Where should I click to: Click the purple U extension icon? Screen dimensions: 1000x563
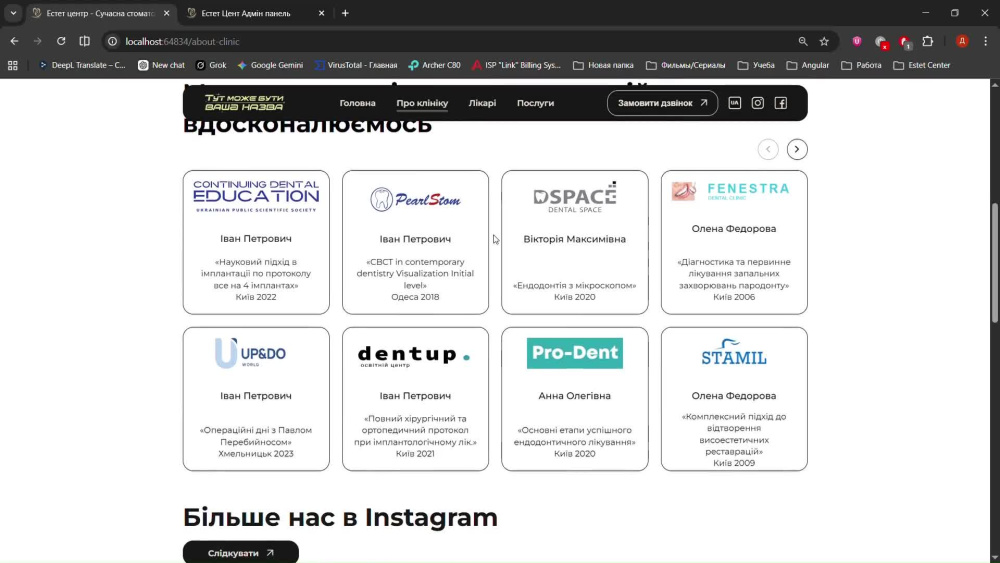[x=857, y=41]
